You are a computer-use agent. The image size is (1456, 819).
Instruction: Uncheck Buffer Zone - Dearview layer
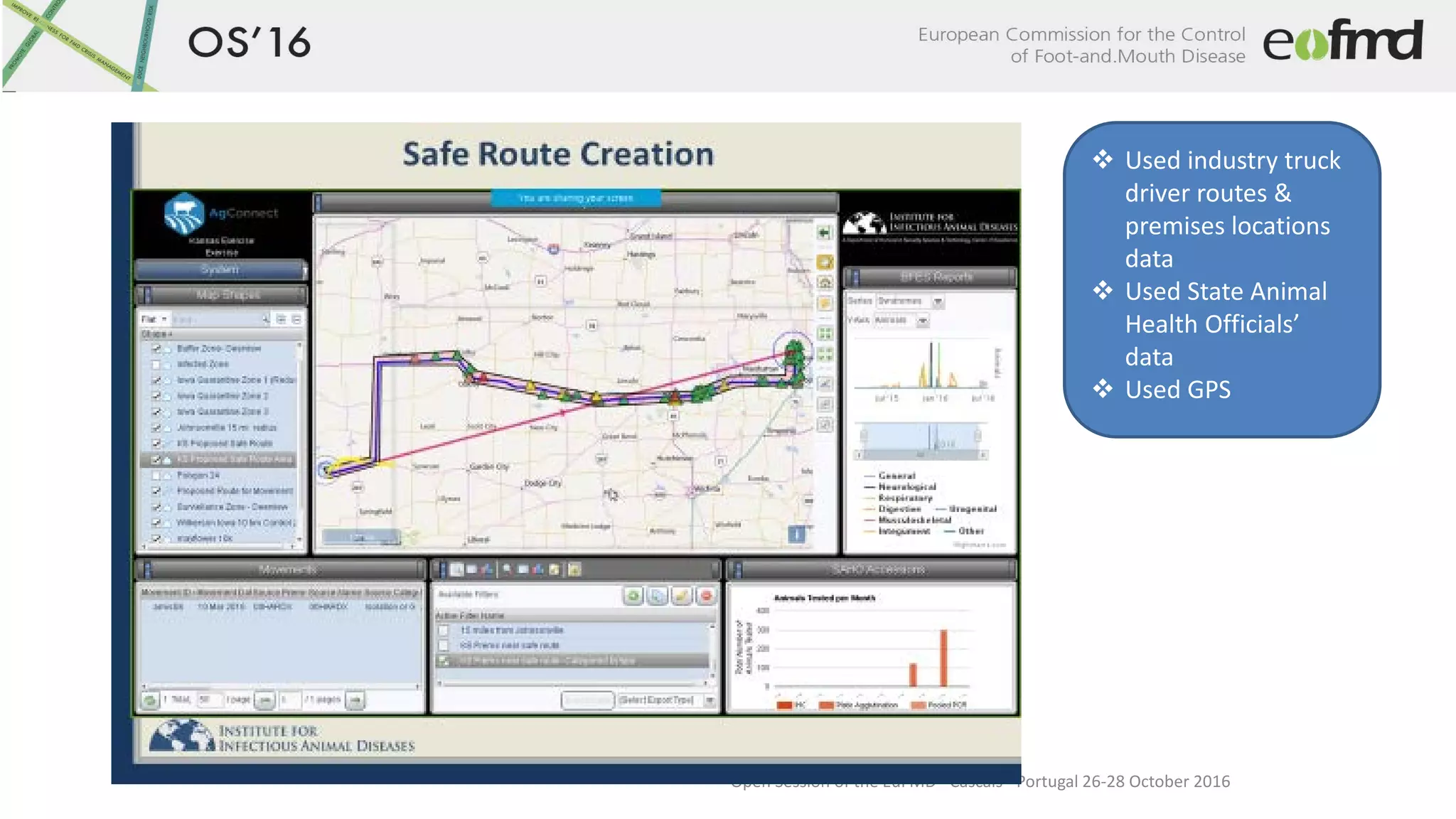(156, 348)
